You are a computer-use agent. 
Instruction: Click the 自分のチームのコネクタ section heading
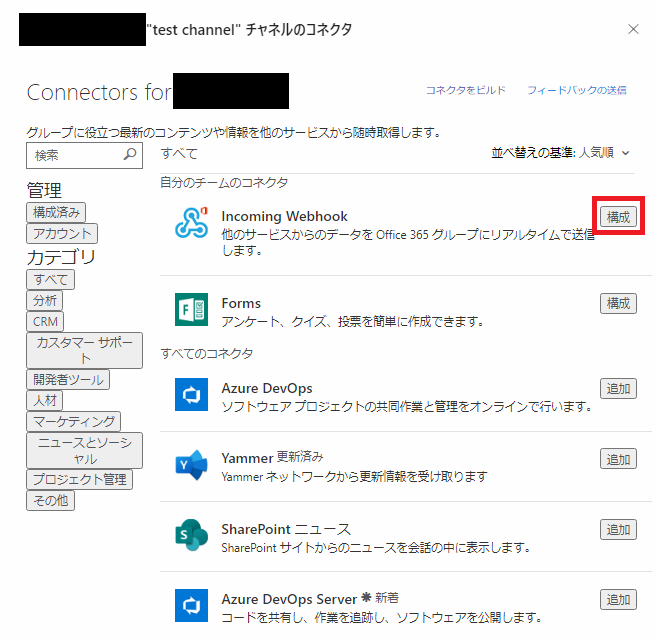point(224,183)
